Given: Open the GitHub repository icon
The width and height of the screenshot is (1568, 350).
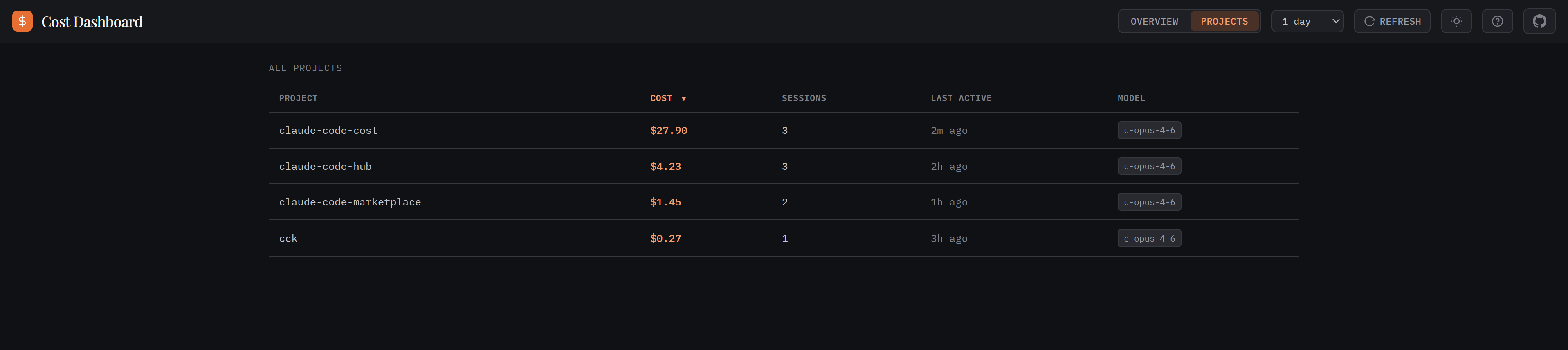Looking at the screenshot, I should (x=1539, y=21).
